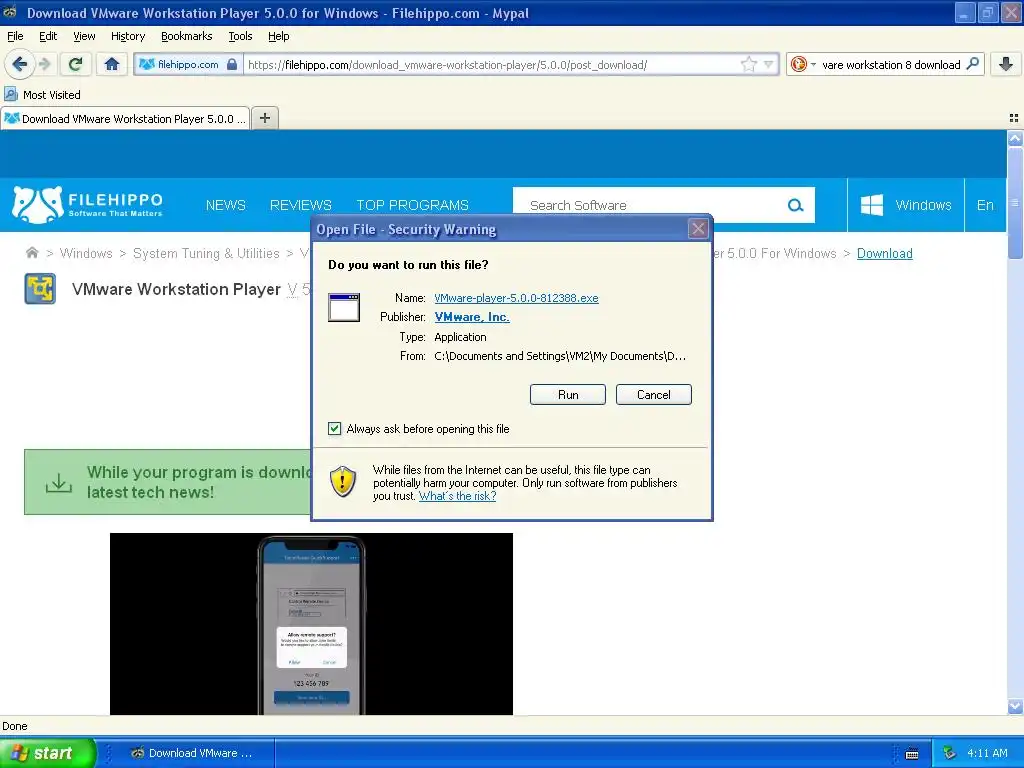Open System Tuning & Utilities breadcrumb

pos(206,253)
